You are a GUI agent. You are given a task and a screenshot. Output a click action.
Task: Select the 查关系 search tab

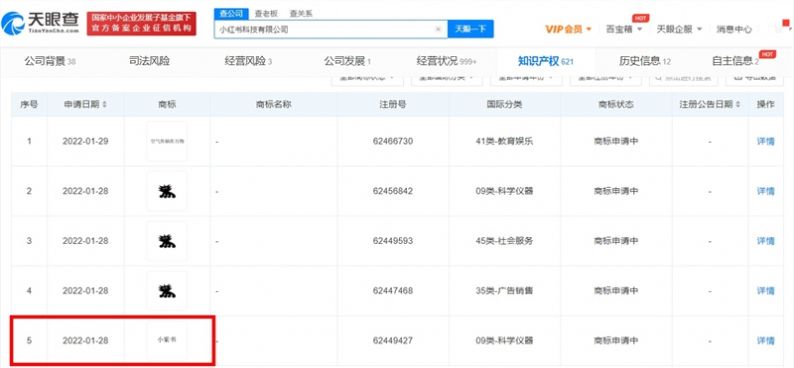(x=301, y=14)
